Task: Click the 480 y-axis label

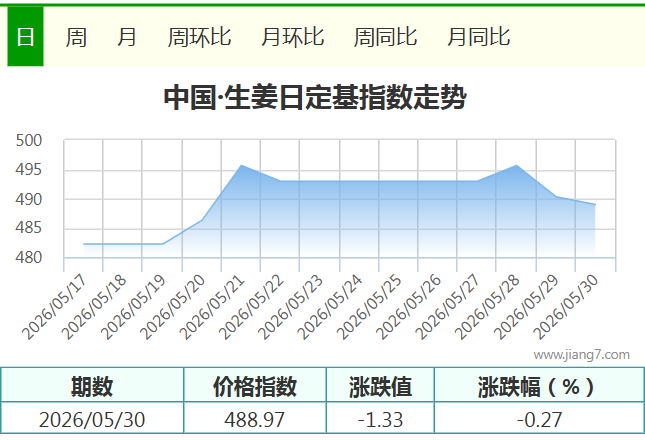Action: (x=29, y=257)
